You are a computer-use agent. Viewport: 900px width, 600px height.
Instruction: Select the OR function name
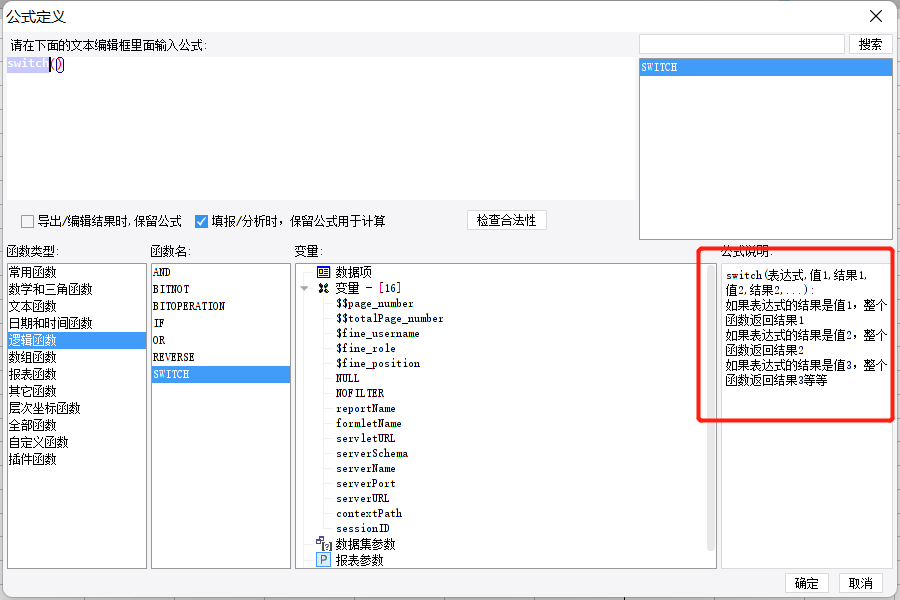[x=221, y=340]
